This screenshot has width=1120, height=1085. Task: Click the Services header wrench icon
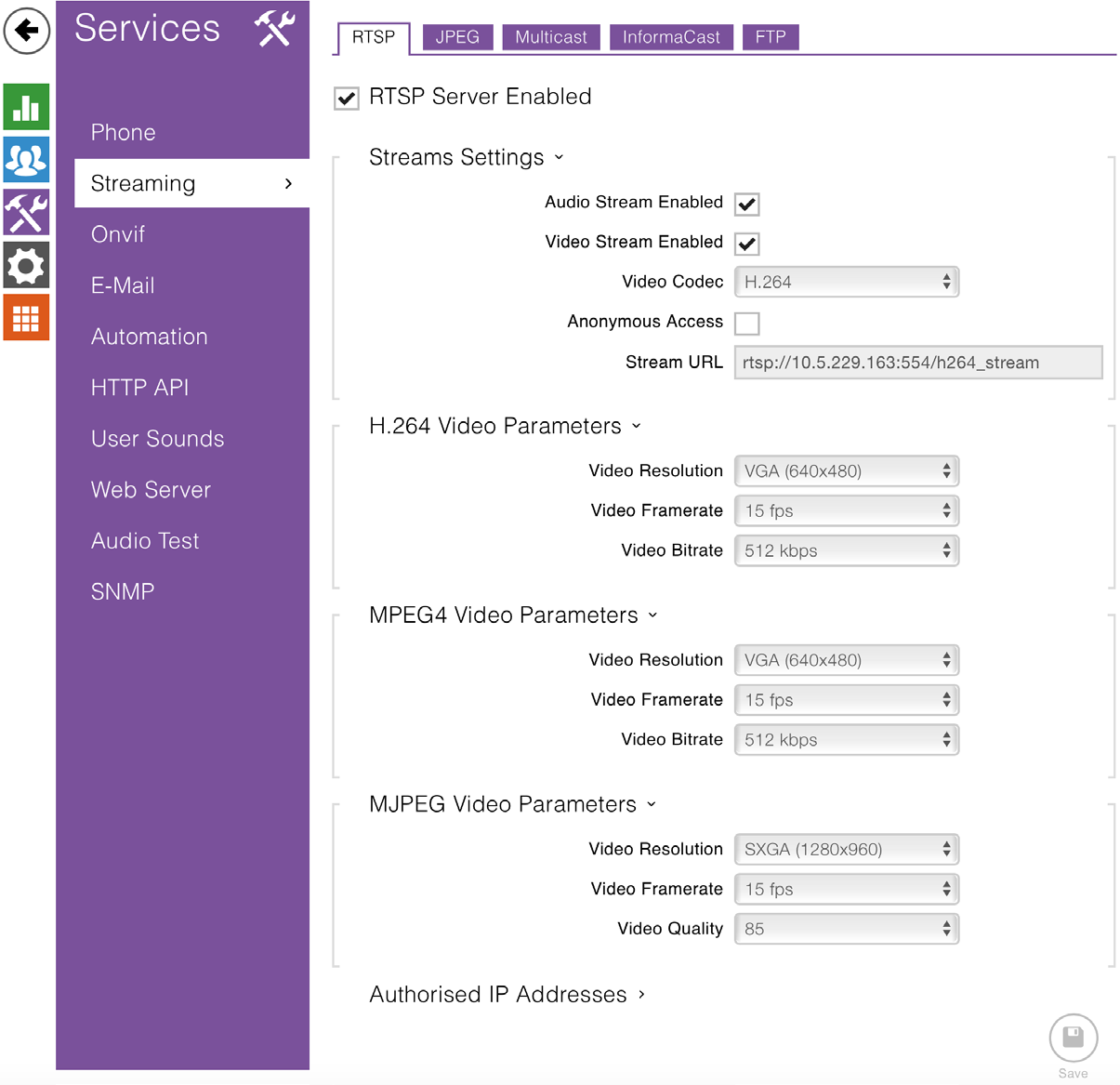(275, 29)
